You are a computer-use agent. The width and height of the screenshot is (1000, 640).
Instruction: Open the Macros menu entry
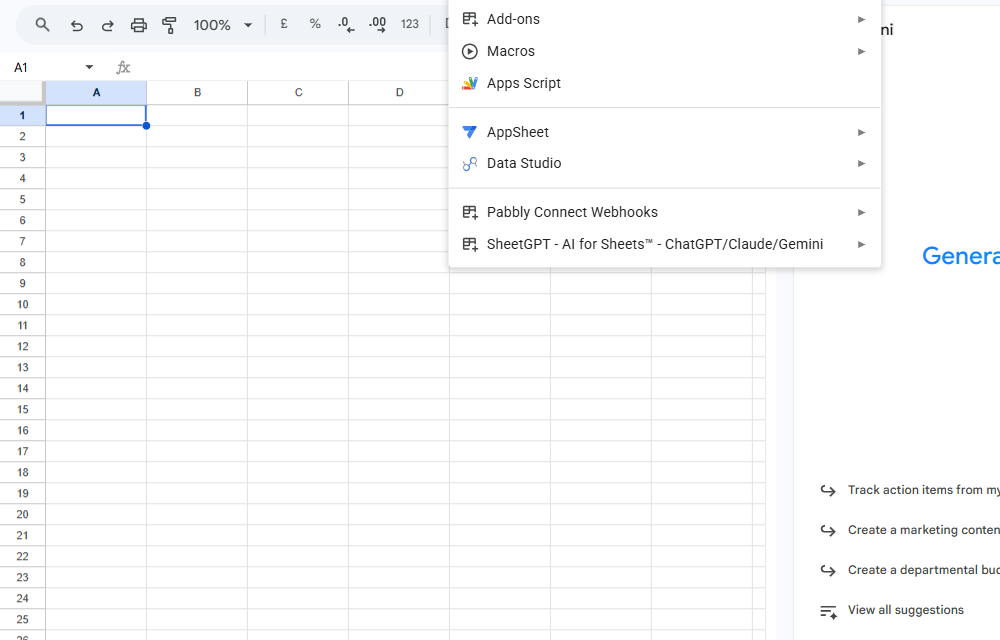coord(665,51)
